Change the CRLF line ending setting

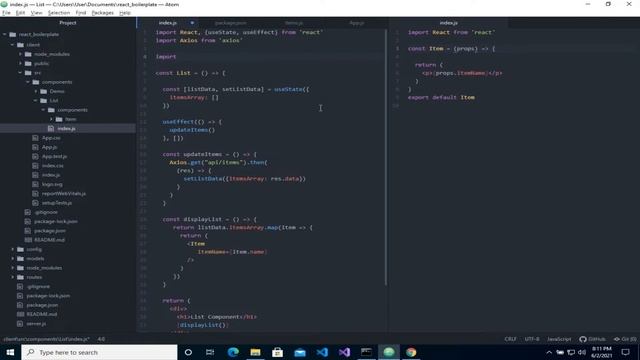[x=510, y=339]
